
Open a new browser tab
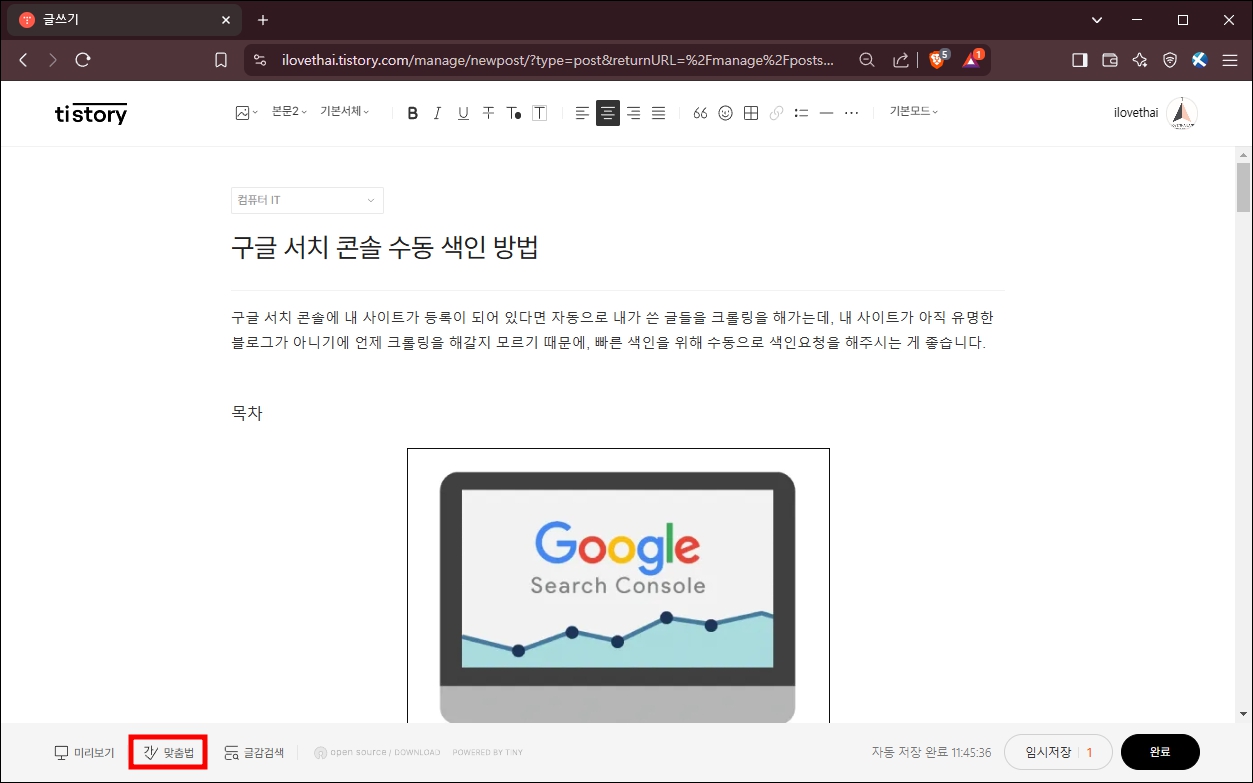click(263, 20)
